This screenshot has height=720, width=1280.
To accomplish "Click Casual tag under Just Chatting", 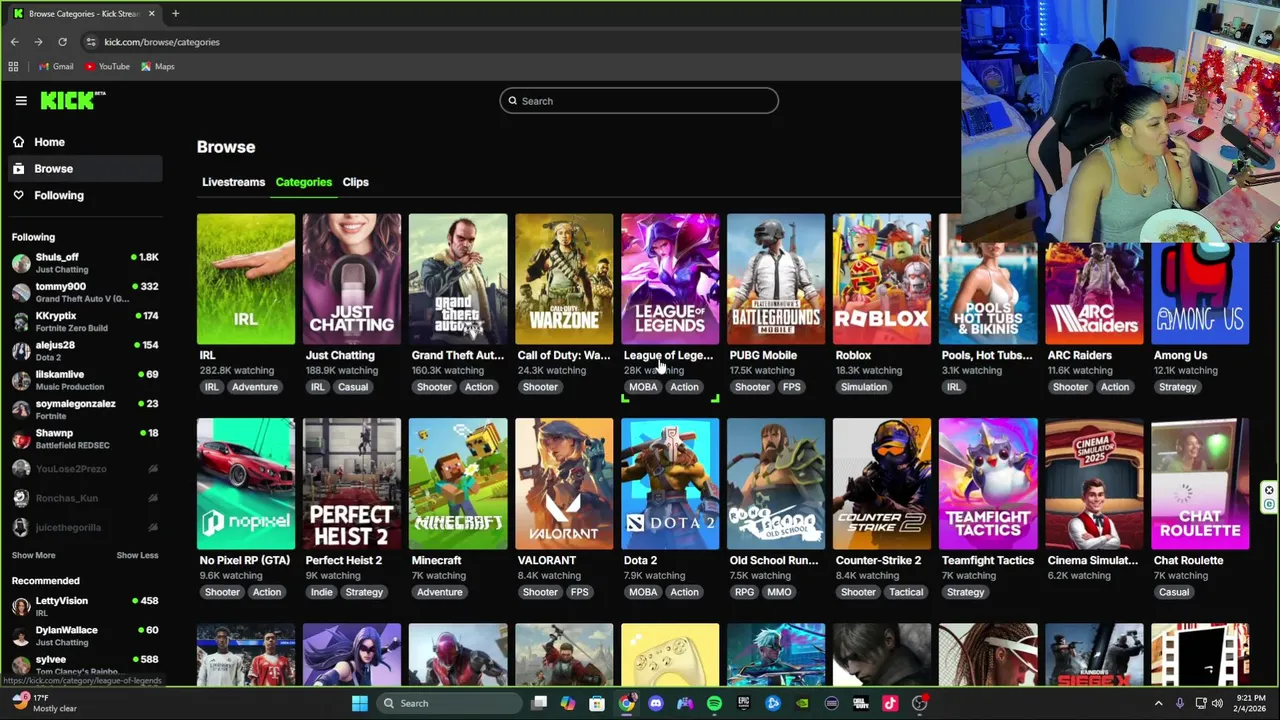I will tap(352, 387).
